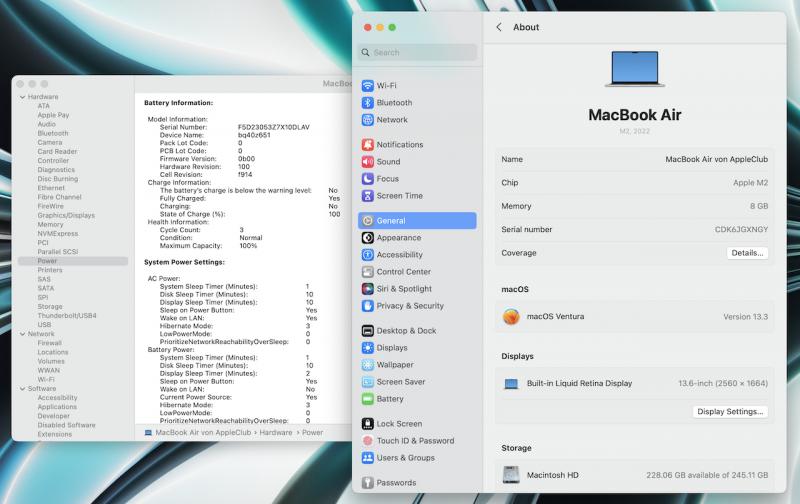This screenshot has width=800, height=504.
Task: Open Privacy & Security settings
Action: [410, 306]
